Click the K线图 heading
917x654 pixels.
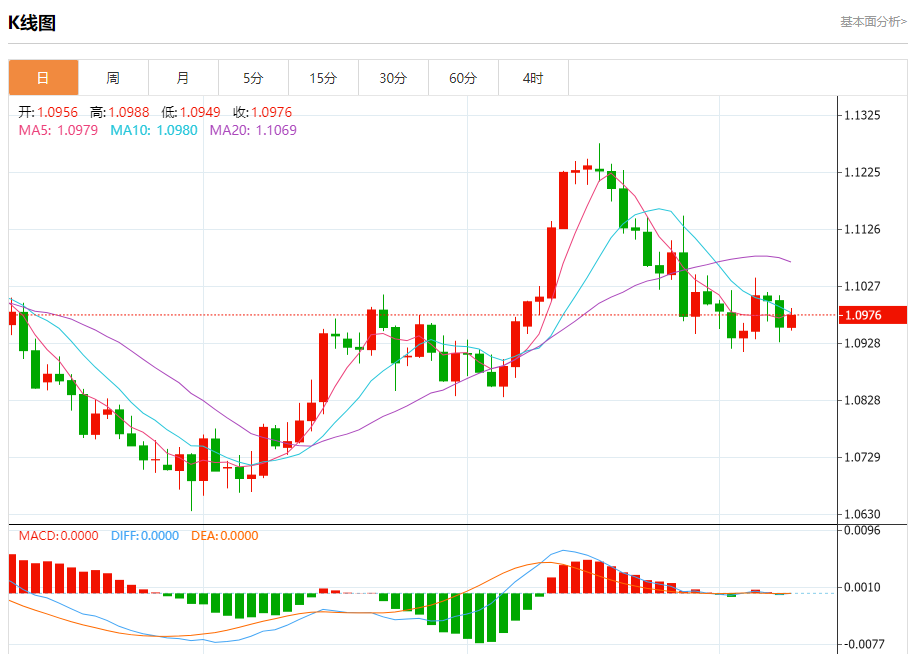click(x=32, y=23)
